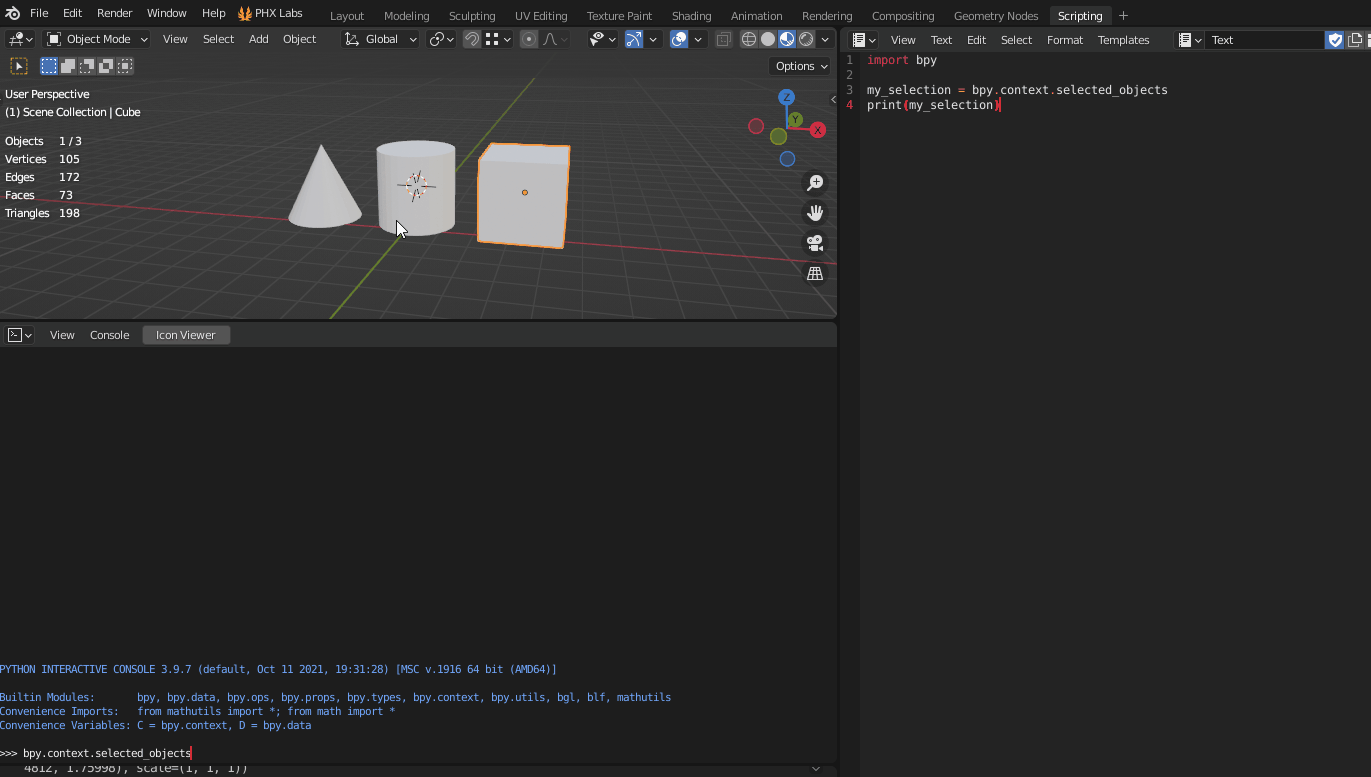Screen dimensions: 1371x777
Task: Click the Zoom icon on viewport sidebar
Action: click(814, 183)
